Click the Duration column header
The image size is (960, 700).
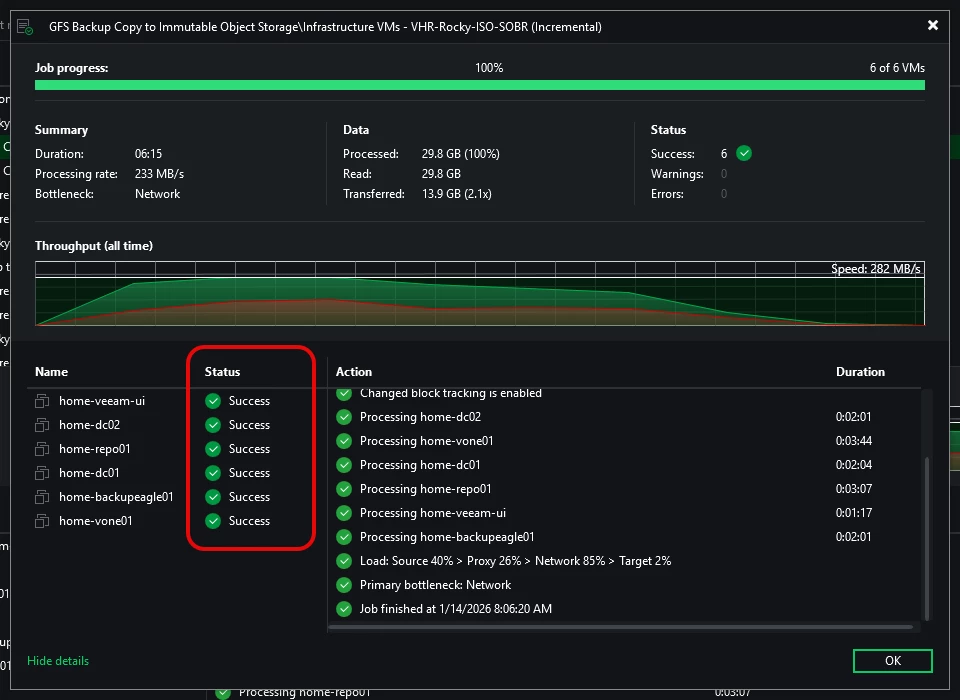860,372
